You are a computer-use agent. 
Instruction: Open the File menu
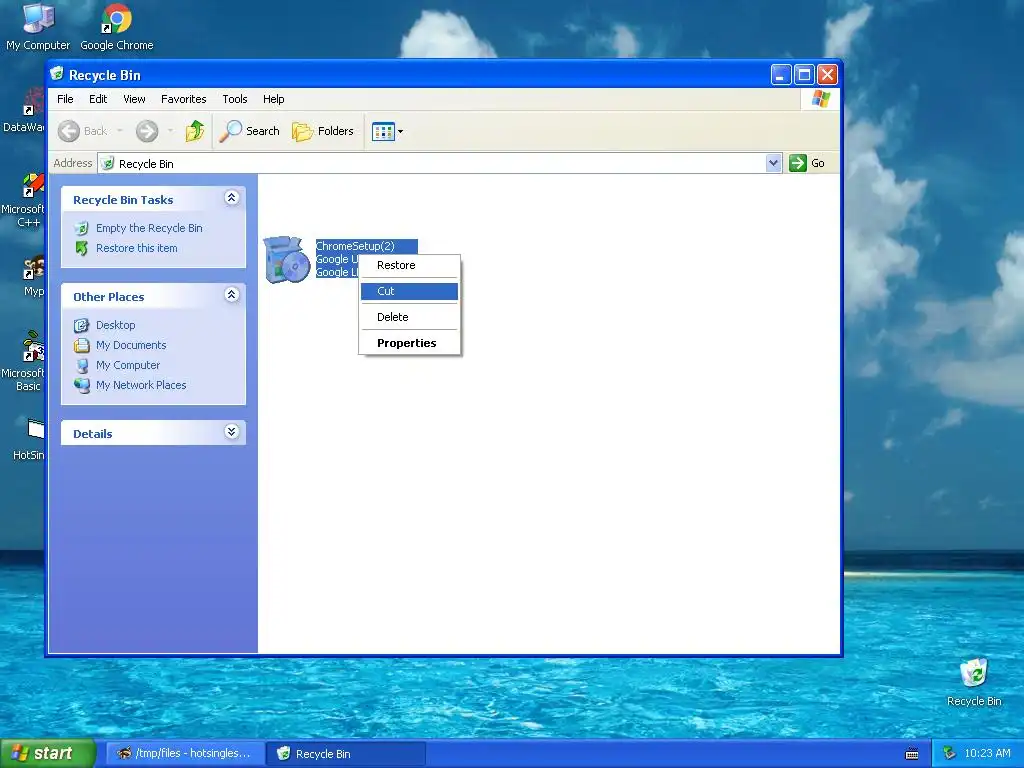tap(65, 99)
